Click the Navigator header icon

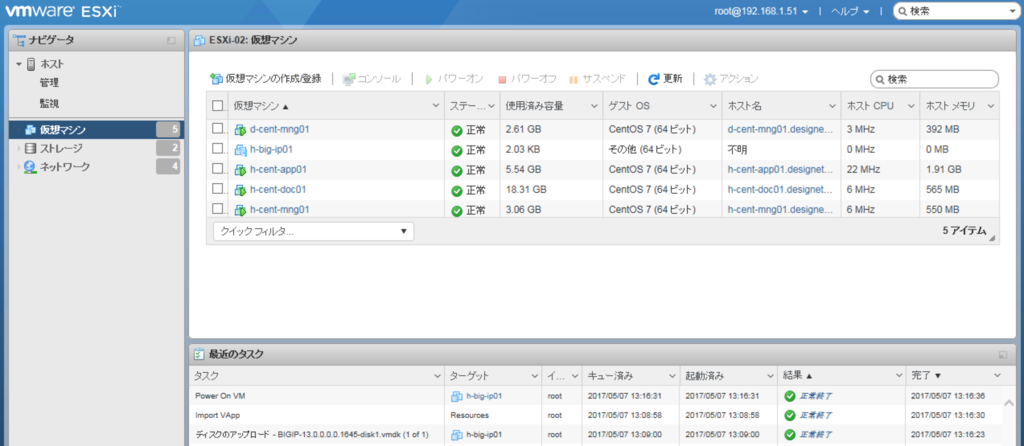[x=19, y=40]
